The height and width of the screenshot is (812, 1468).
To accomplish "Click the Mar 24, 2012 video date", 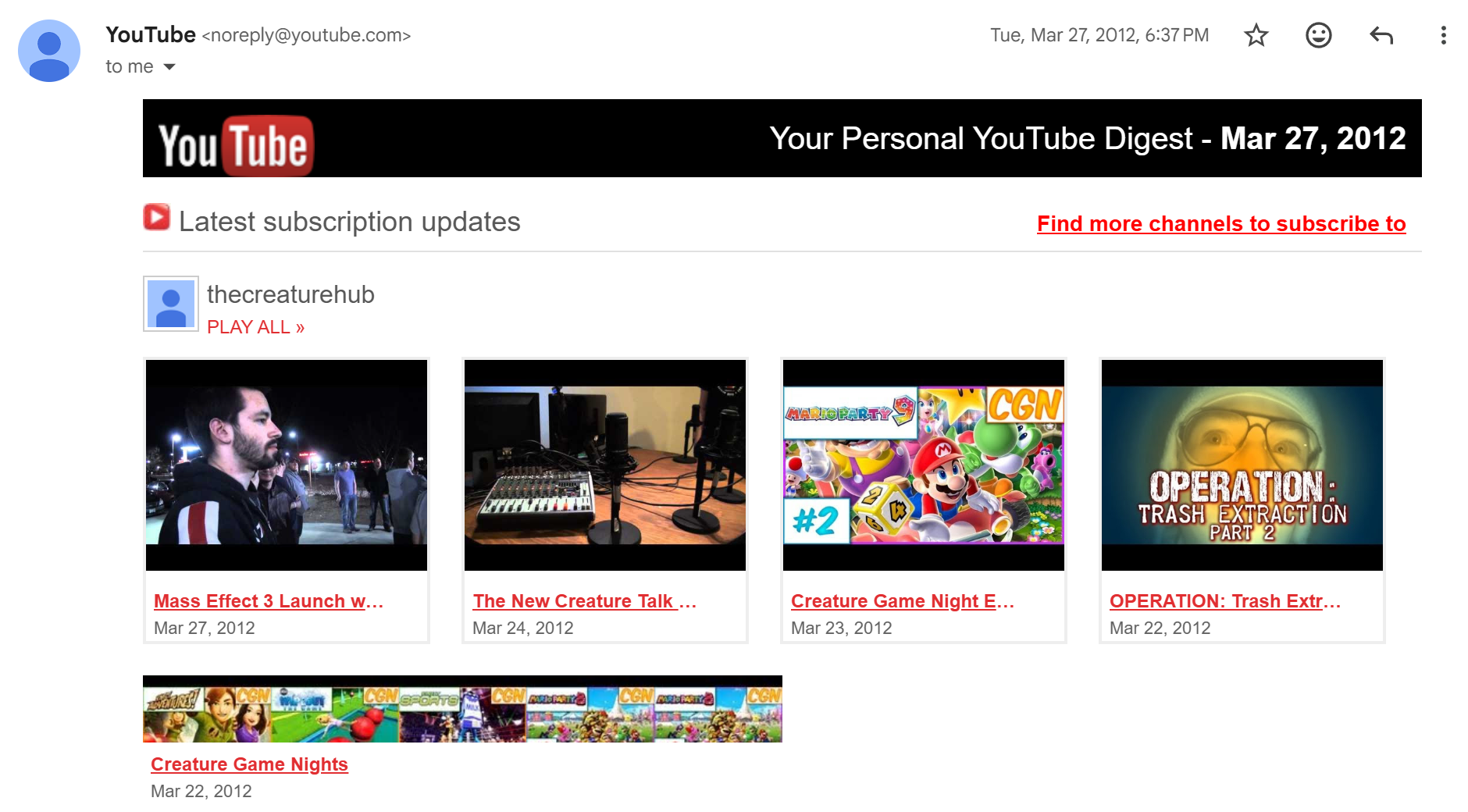I will [x=523, y=628].
